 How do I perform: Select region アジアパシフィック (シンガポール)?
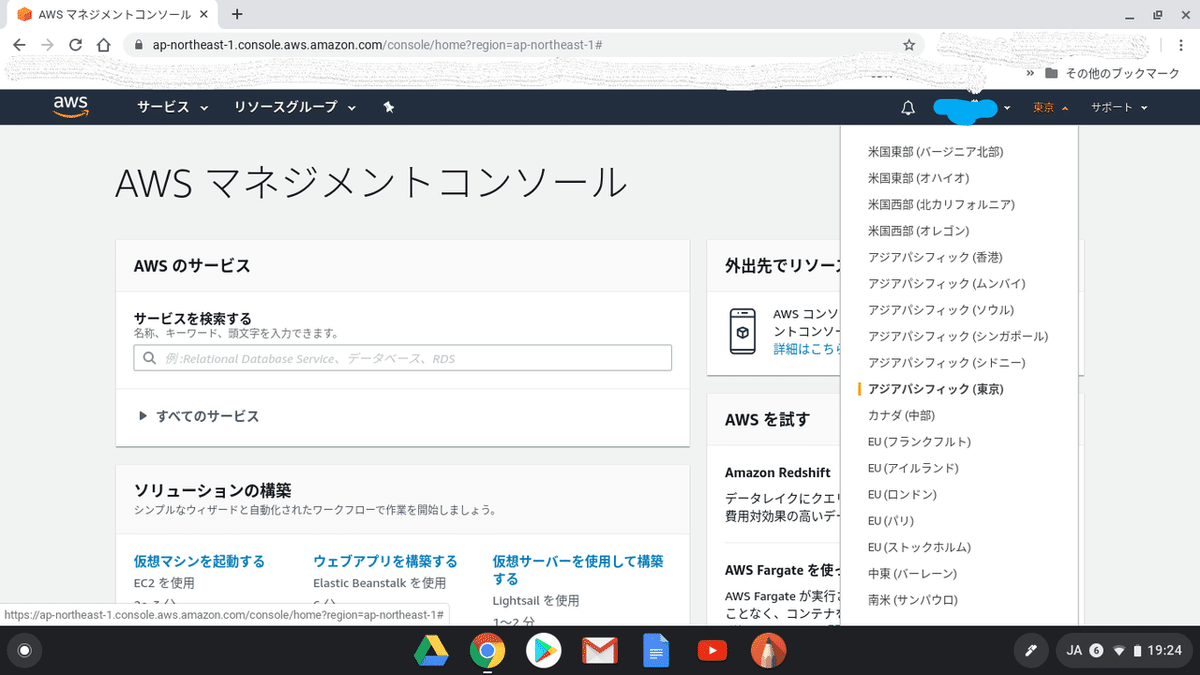(958, 336)
